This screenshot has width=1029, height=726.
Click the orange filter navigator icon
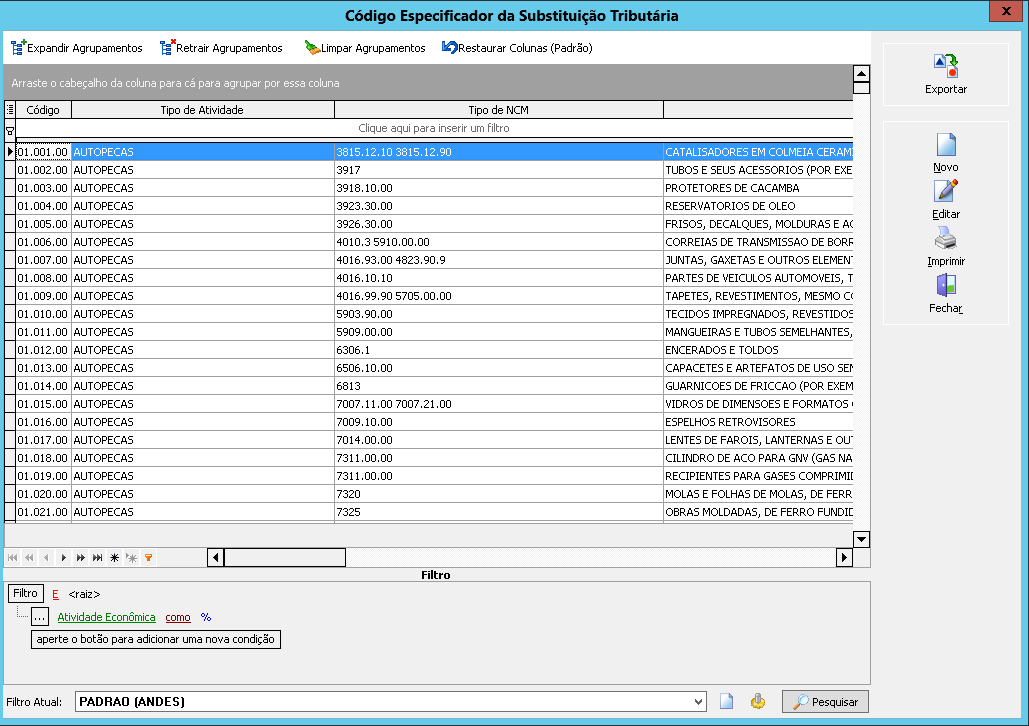(149, 558)
